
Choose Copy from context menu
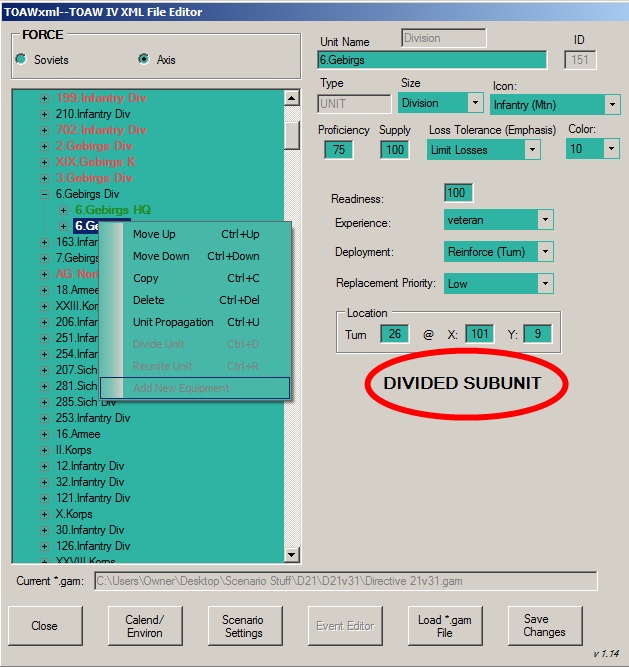tap(195, 278)
